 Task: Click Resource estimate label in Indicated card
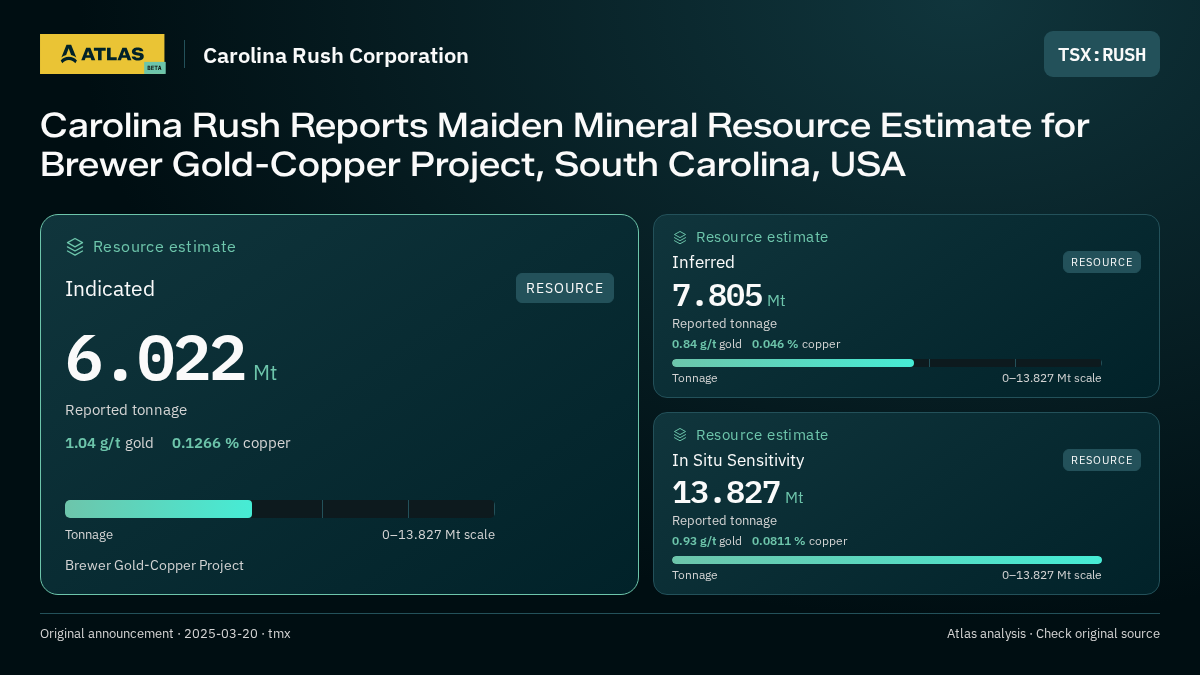tap(164, 247)
